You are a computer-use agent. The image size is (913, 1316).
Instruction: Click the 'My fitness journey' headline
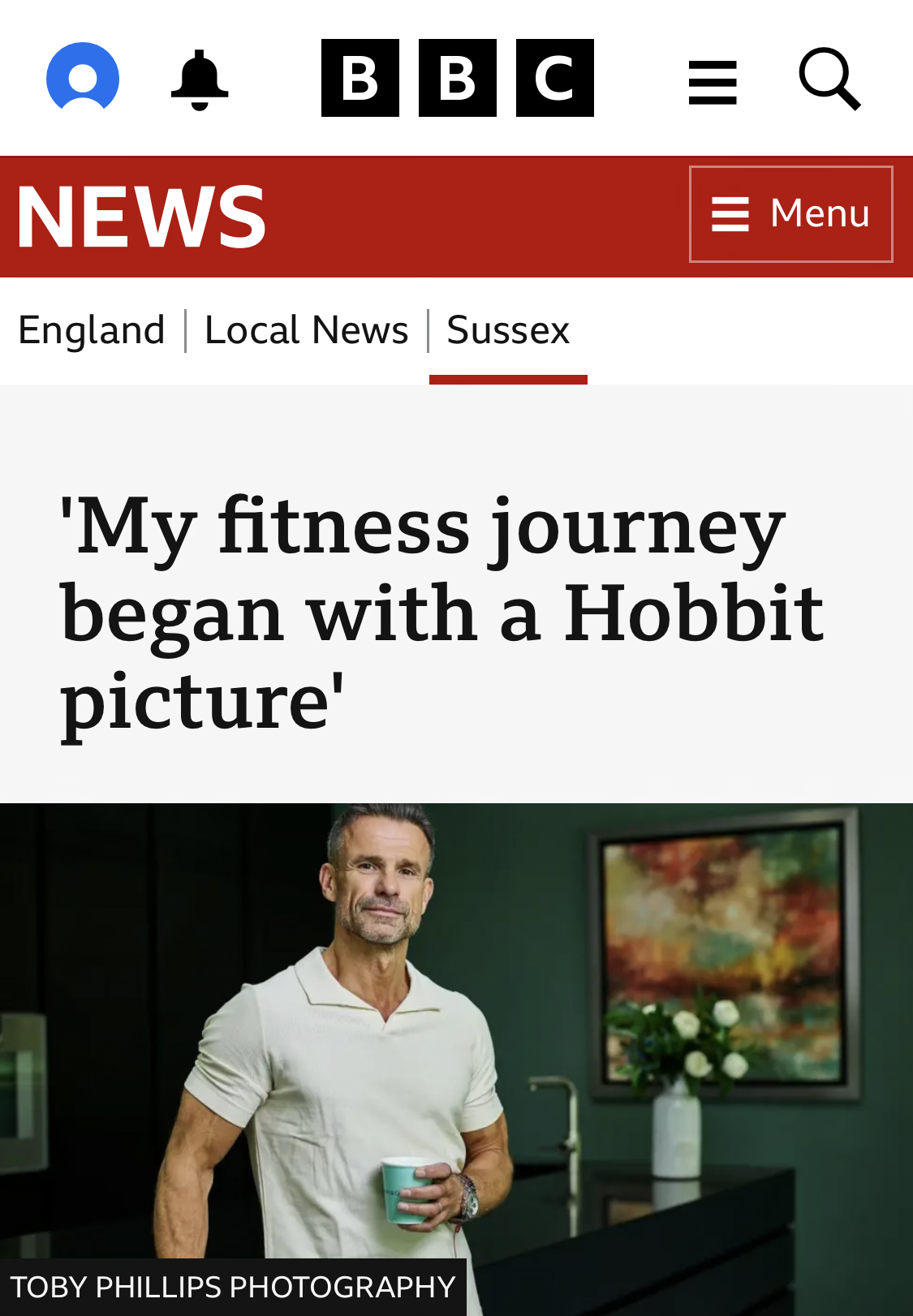click(442, 613)
